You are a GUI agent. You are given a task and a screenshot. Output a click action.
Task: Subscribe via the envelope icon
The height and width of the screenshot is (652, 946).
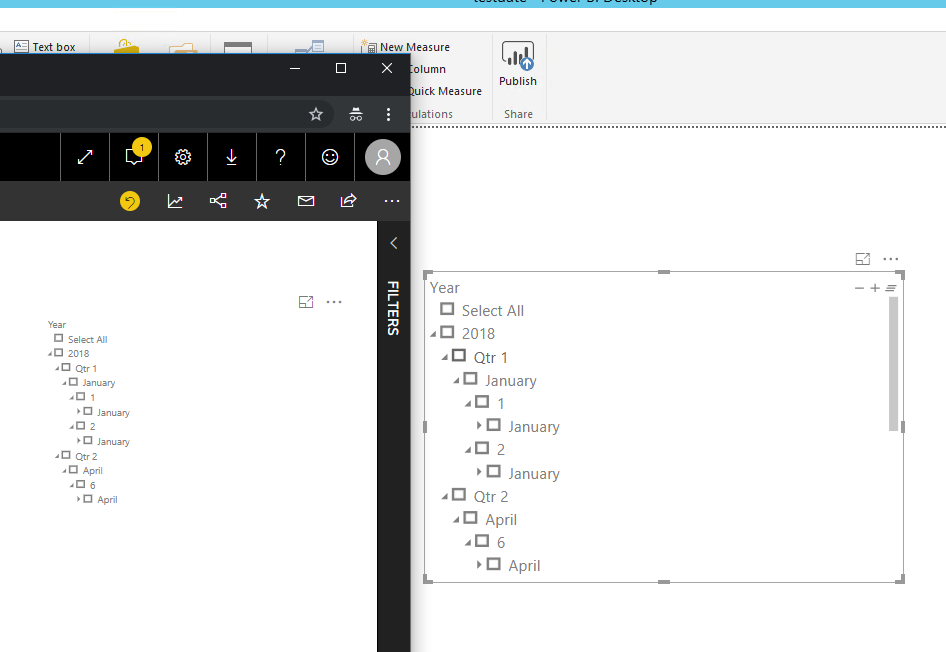pyautogui.click(x=306, y=201)
